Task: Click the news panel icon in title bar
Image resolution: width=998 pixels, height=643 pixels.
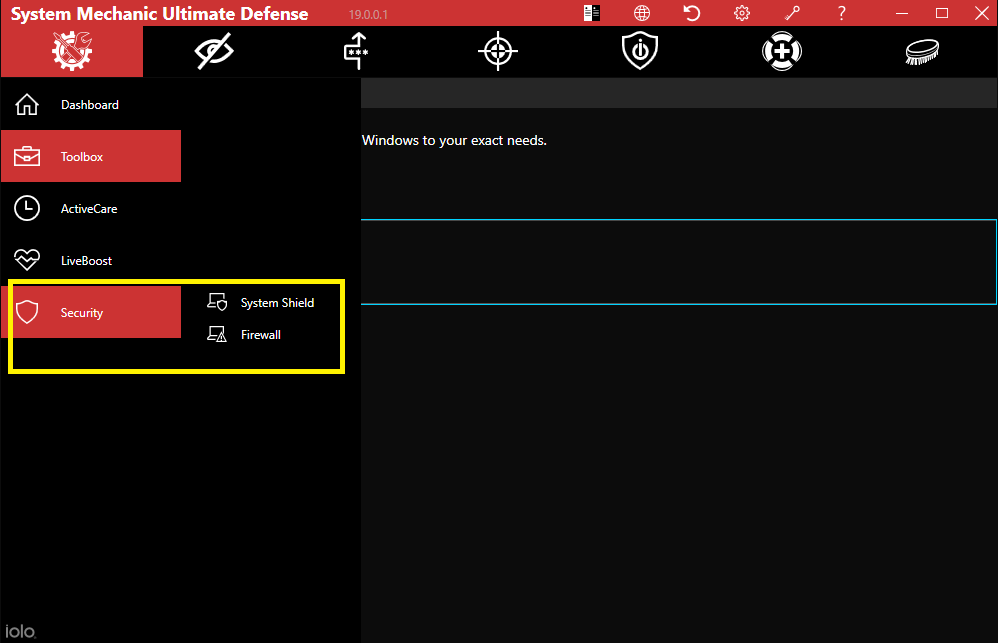Action: [591, 13]
